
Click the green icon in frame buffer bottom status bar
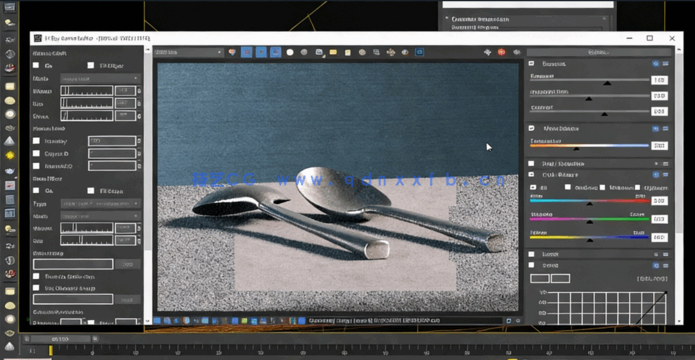click(x=244, y=321)
